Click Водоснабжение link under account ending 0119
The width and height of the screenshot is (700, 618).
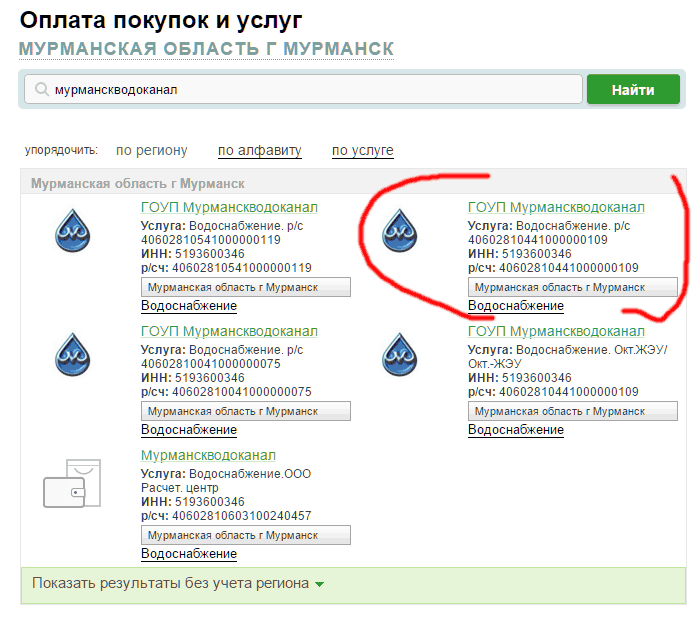coord(189,306)
